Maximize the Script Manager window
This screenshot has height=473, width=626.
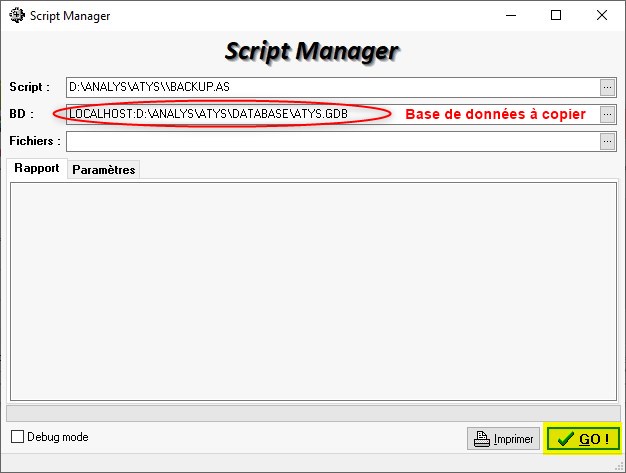coord(555,15)
